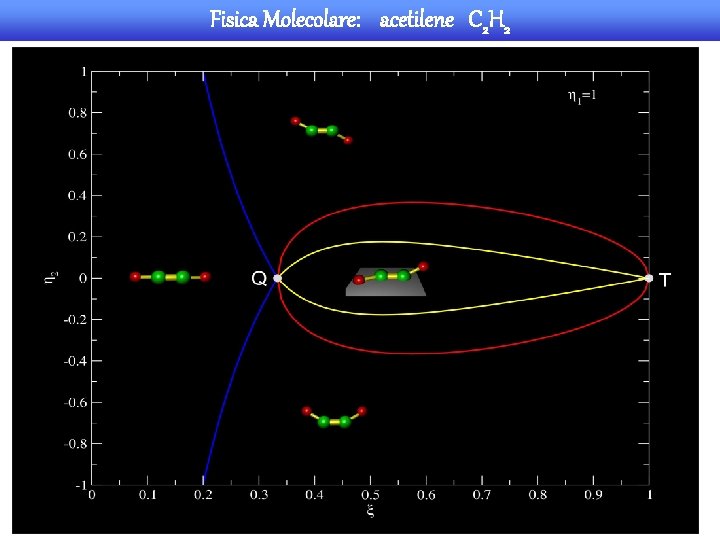The image size is (720, 540).
Task: Click the letter T label
Action: pos(665,280)
